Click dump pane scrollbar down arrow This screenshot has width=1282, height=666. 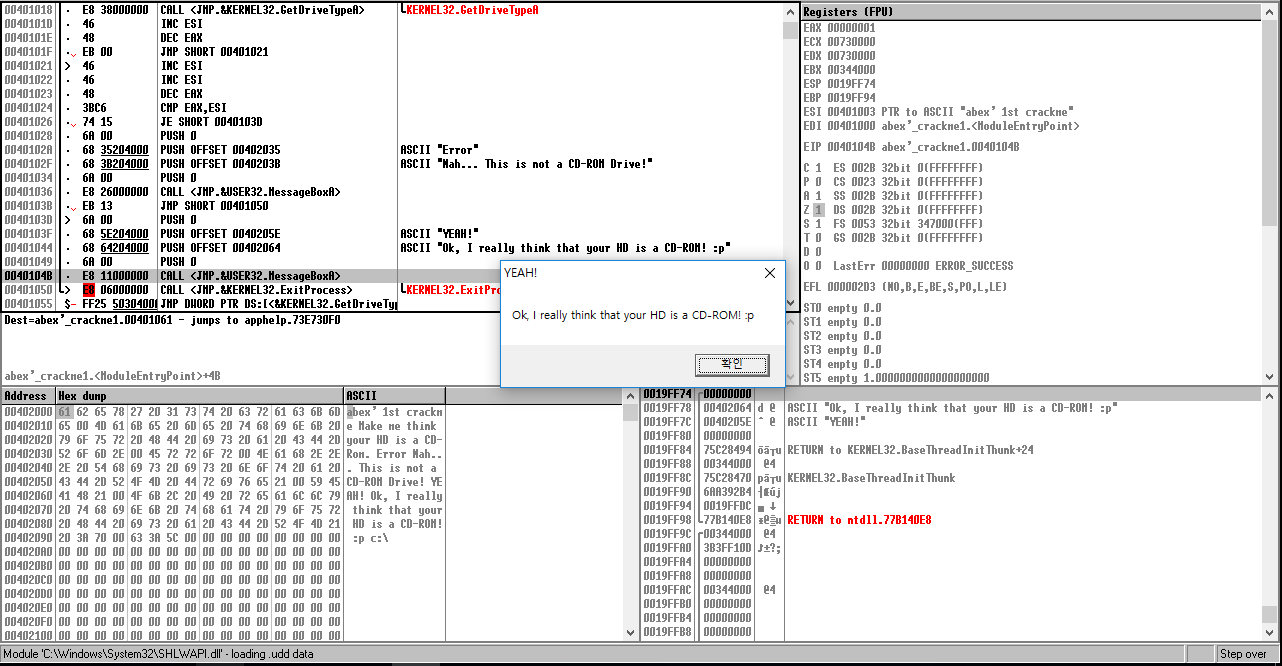click(630, 632)
